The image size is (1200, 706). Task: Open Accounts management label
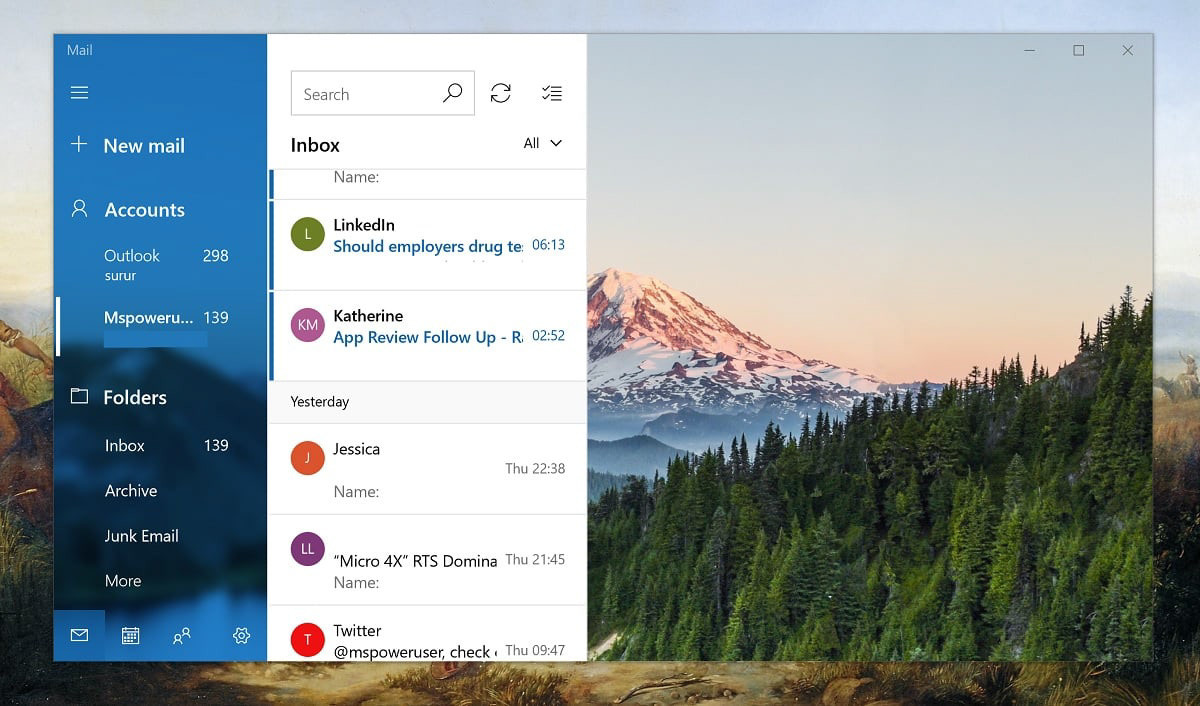145,210
